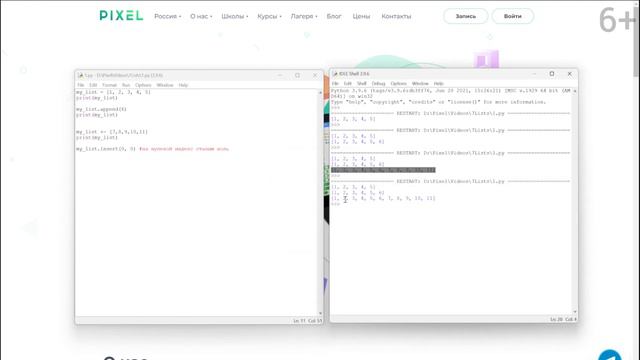Click the Python icon in the editor title bar
Viewport: 640px width, 360px height.
click(80, 75)
